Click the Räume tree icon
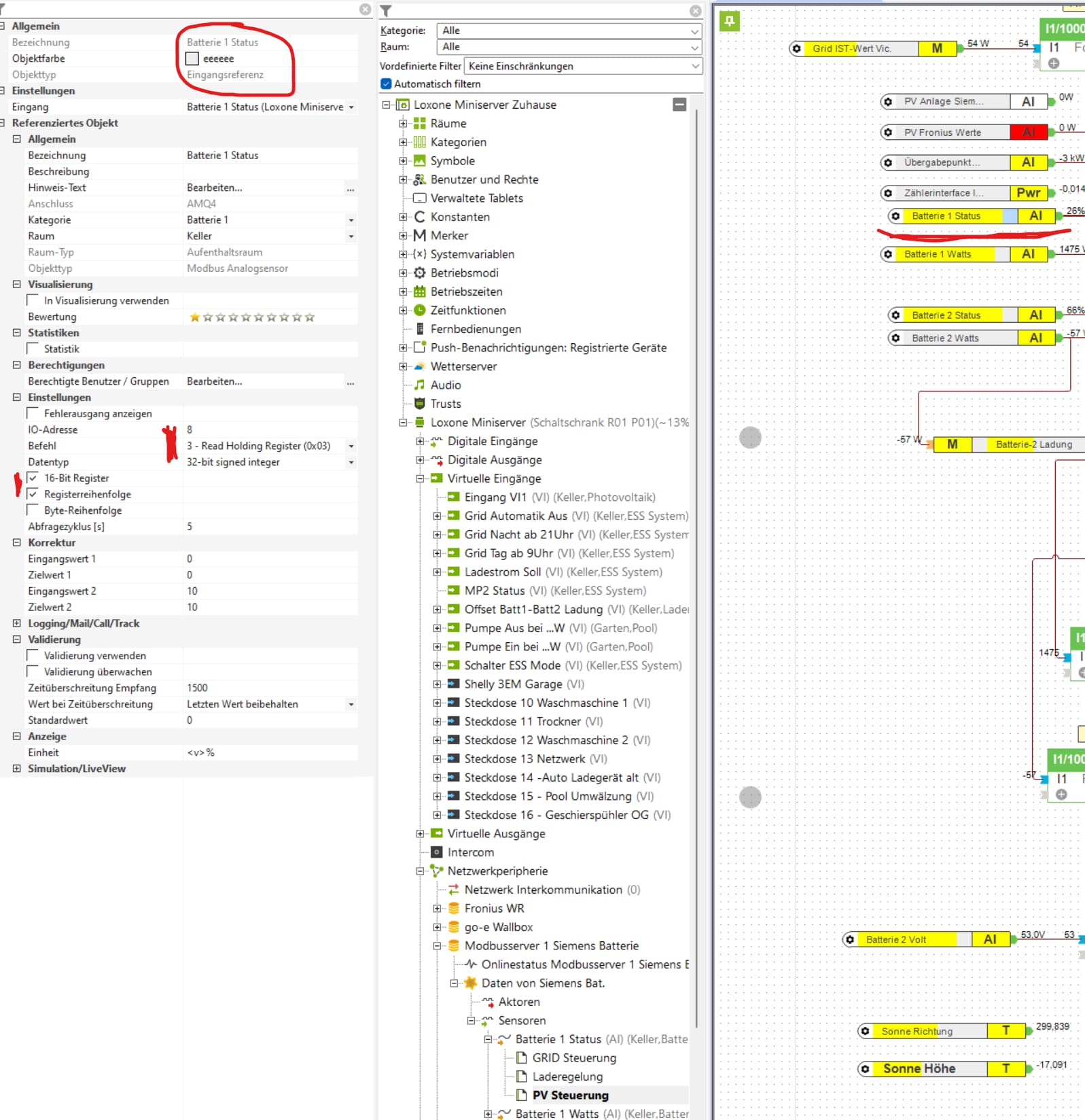The image size is (1085, 1120). point(420,124)
